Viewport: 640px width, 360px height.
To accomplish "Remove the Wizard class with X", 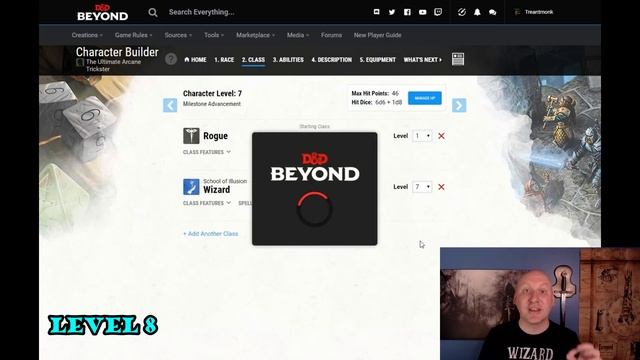I will (441, 187).
